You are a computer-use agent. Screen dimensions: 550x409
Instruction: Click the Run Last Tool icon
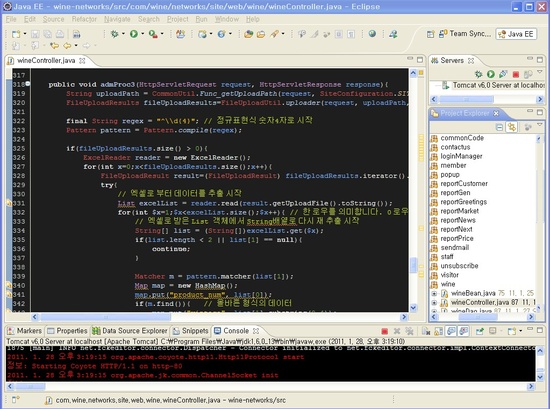tap(153, 34)
